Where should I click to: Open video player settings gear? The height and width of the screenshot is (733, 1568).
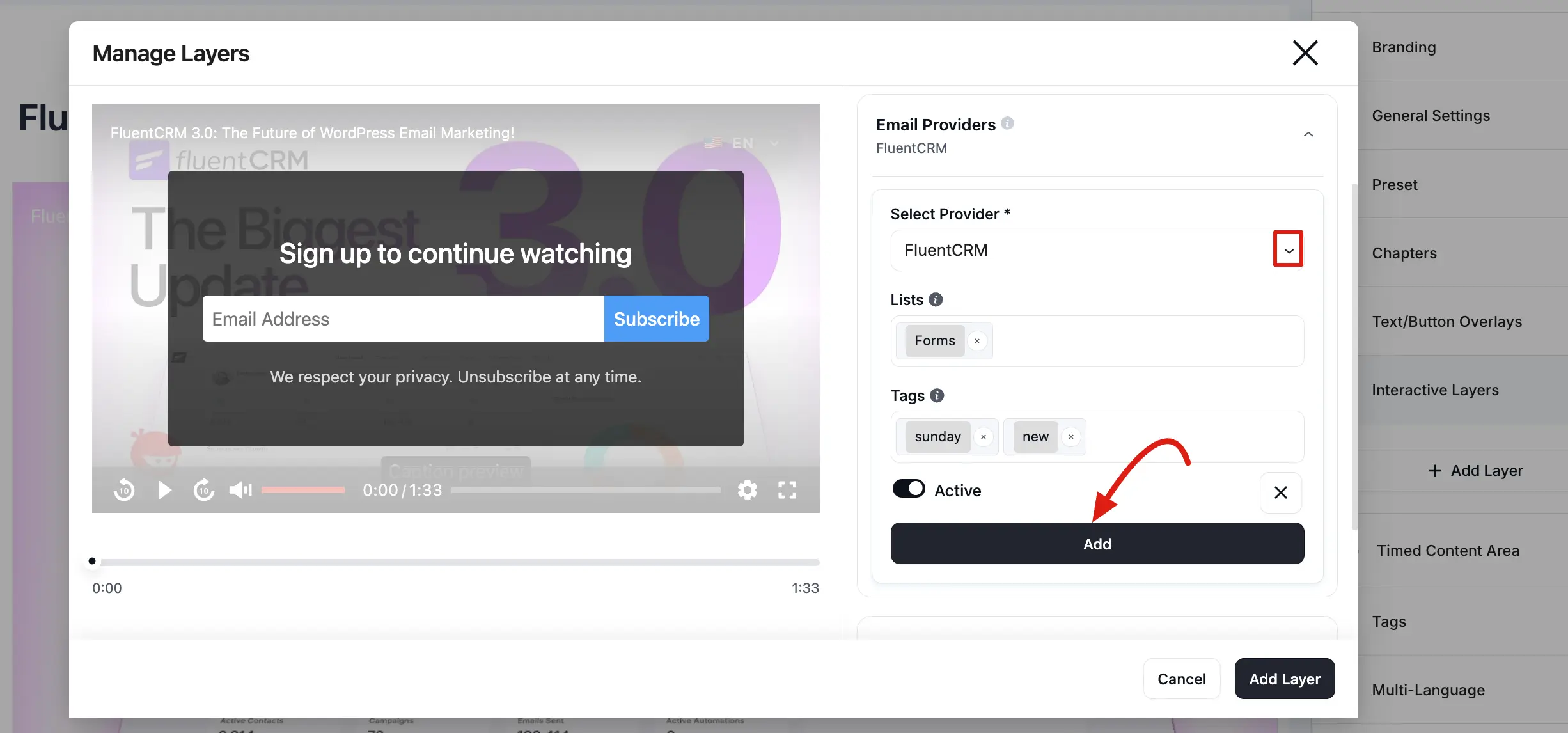748,491
